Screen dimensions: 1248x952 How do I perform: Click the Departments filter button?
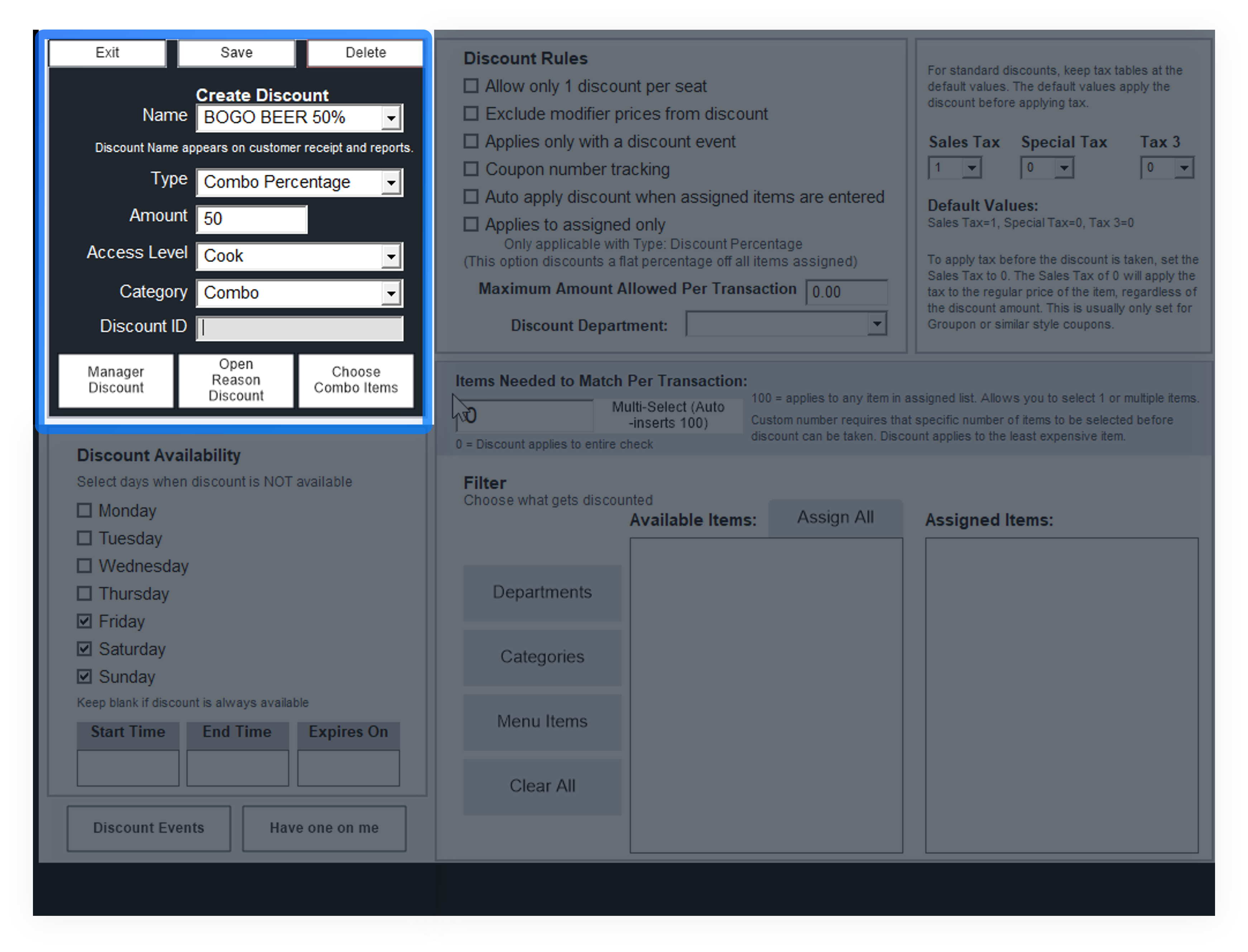(542, 592)
